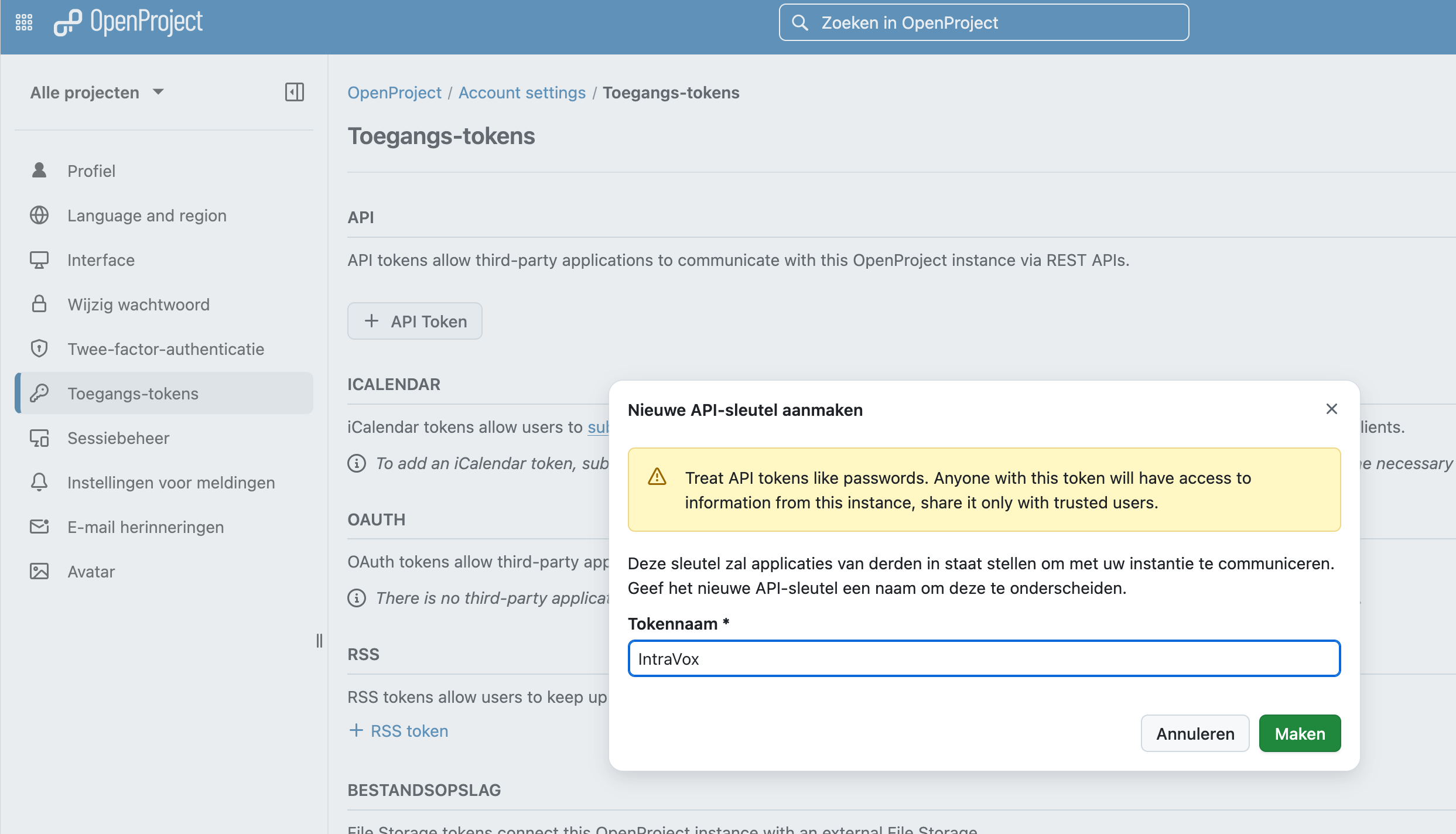
Task: Click the dialog title Nieuwe API-sleutel aanmaken
Action: [745, 410]
